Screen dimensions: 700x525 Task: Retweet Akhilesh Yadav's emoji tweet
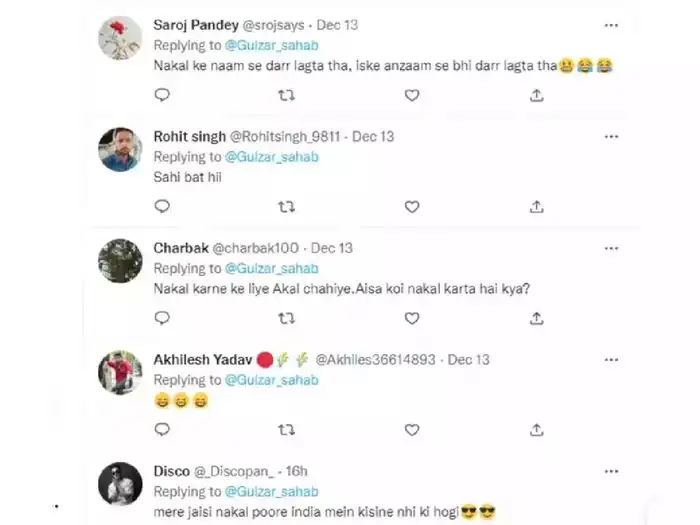pos(286,430)
